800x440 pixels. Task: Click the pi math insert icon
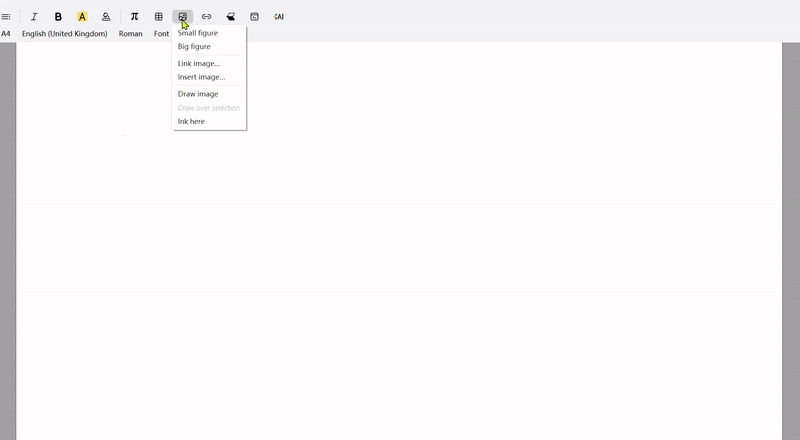(134, 17)
